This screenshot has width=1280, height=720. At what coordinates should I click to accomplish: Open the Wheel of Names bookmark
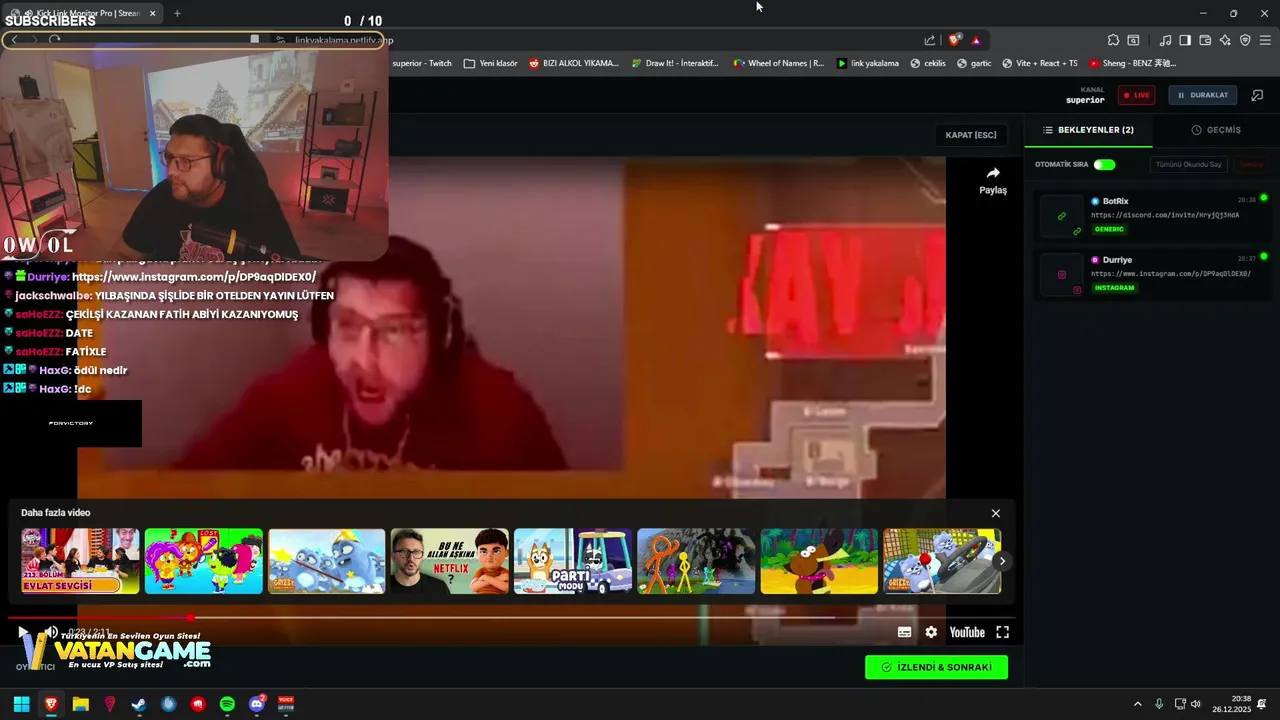pyautogui.click(x=779, y=63)
